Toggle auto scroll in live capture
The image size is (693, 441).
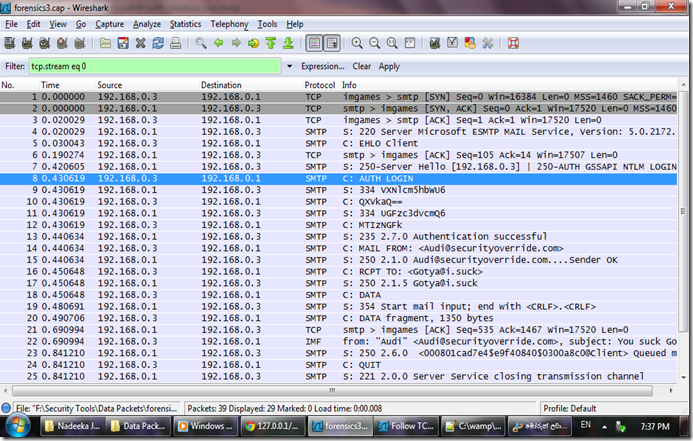[332, 43]
